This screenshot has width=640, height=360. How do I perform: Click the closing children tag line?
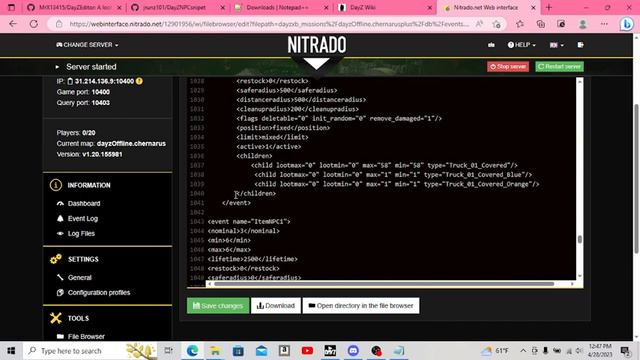[x=255, y=193]
